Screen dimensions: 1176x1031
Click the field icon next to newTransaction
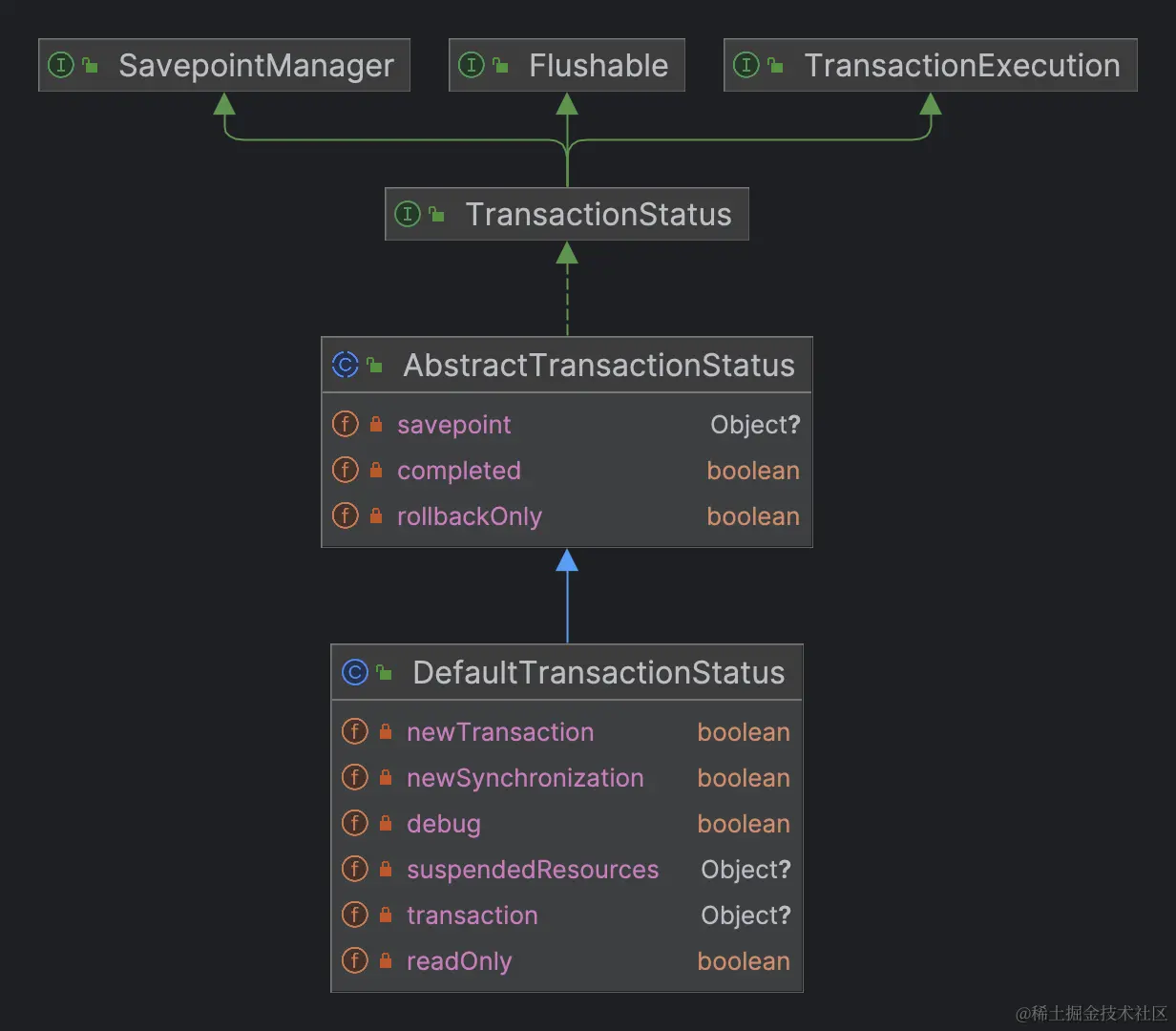[x=354, y=732]
